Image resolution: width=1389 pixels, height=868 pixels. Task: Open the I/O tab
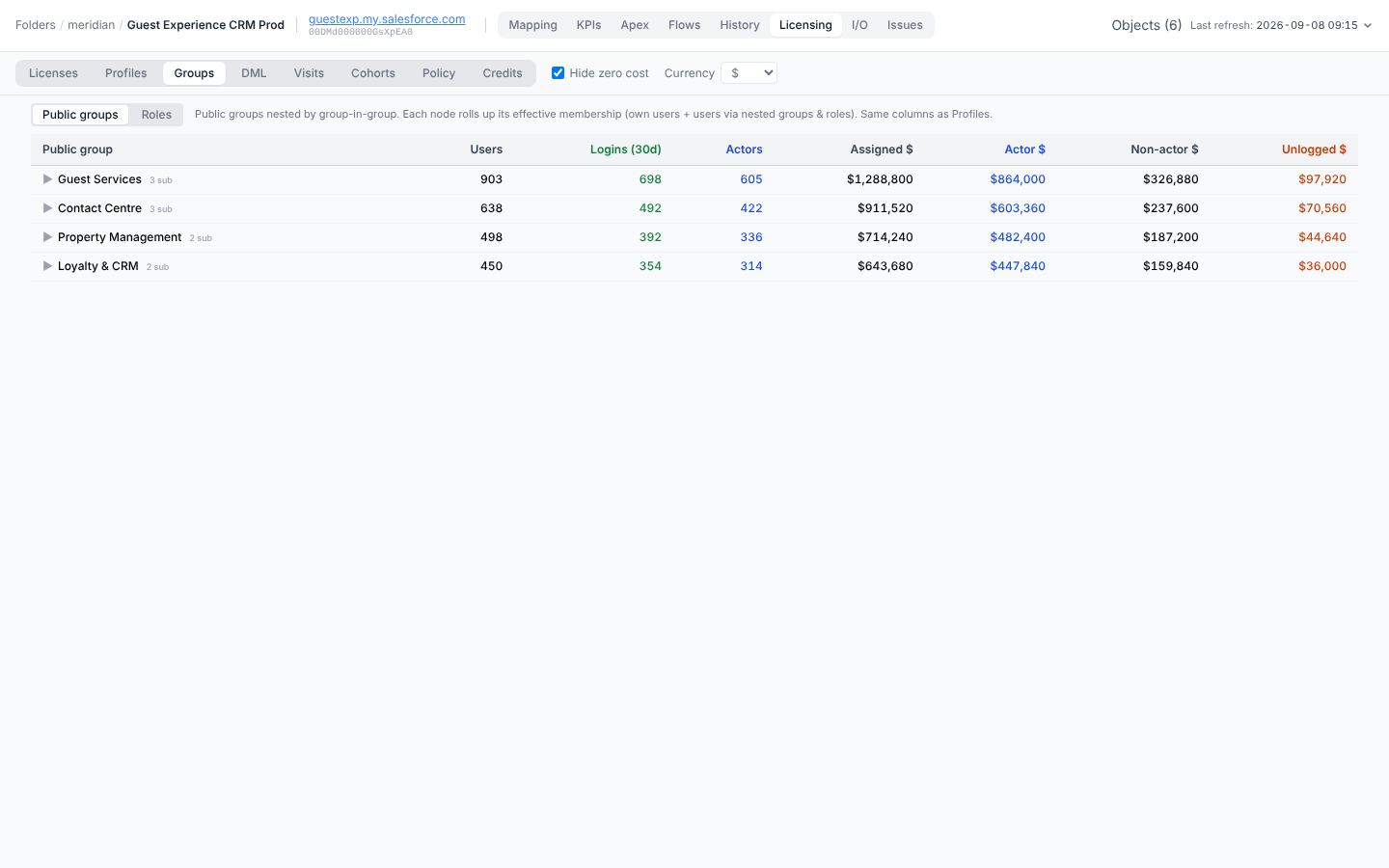coord(859,25)
